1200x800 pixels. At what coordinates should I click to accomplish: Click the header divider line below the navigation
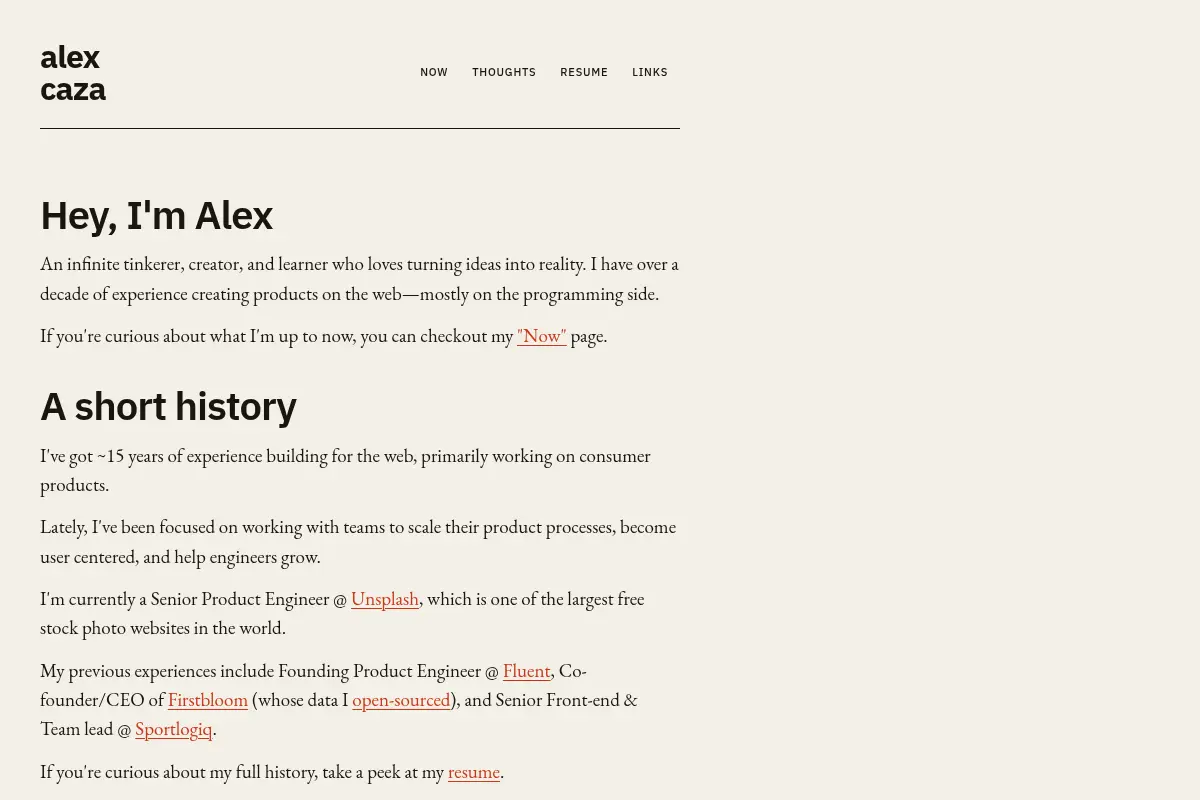click(x=360, y=128)
